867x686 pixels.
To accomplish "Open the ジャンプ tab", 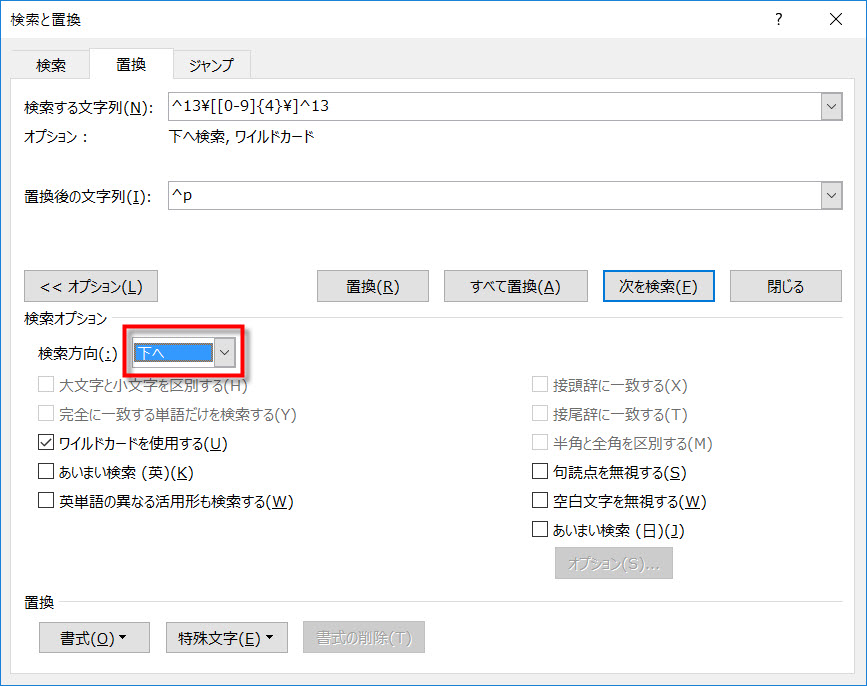I will coord(211,65).
